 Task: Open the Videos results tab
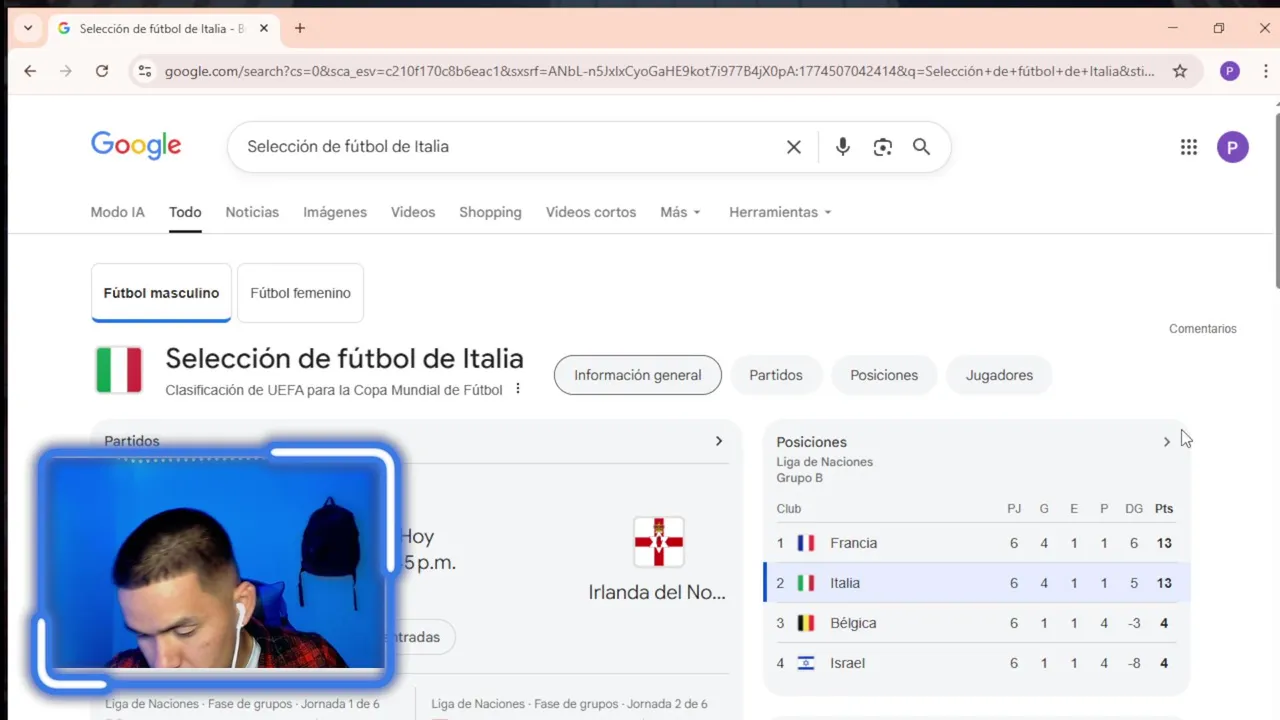point(413,212)
